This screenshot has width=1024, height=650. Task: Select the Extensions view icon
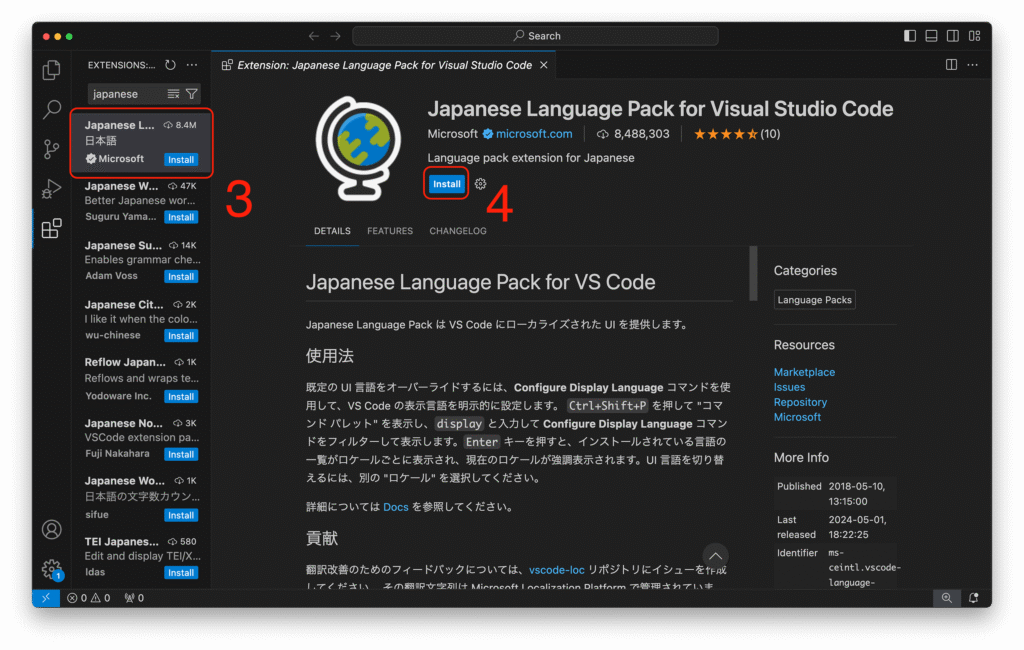[x=52, y=229]
